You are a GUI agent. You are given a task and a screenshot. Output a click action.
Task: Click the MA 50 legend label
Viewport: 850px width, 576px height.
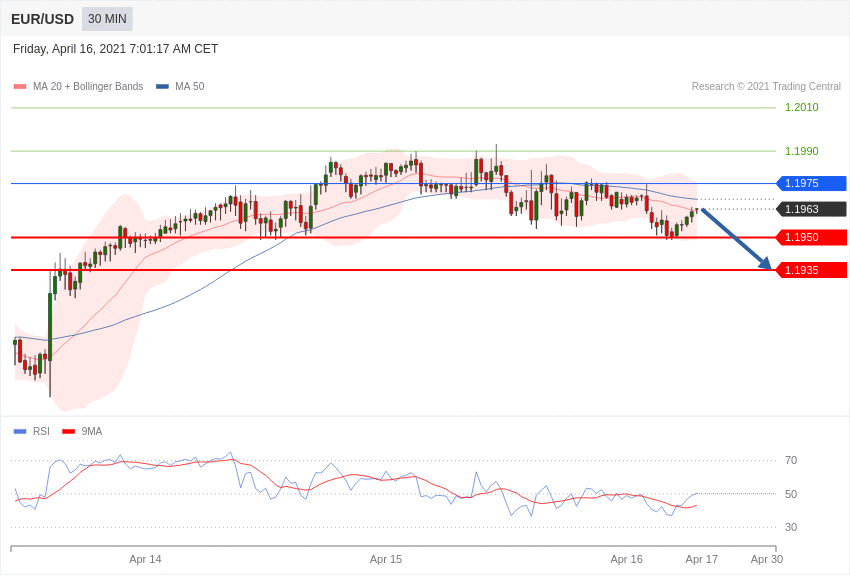tap(190, 86)
